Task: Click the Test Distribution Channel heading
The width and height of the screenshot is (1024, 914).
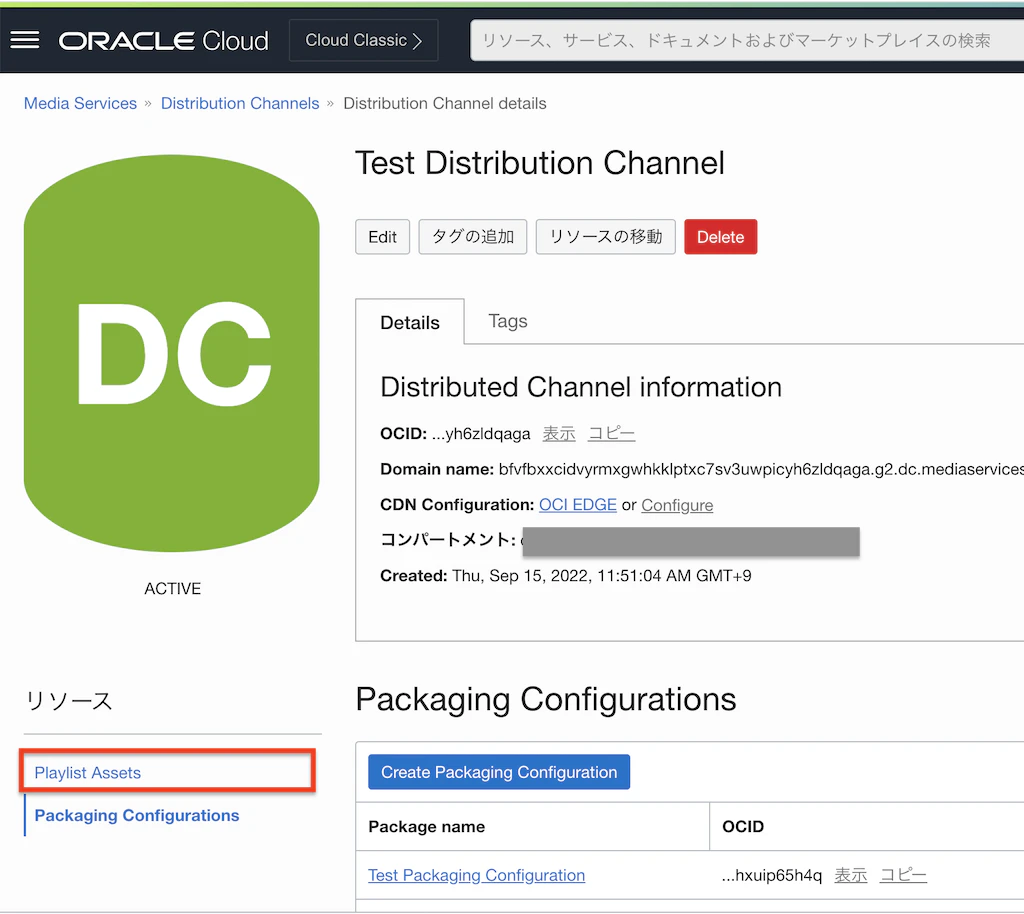Action: [x=540, y=163]
